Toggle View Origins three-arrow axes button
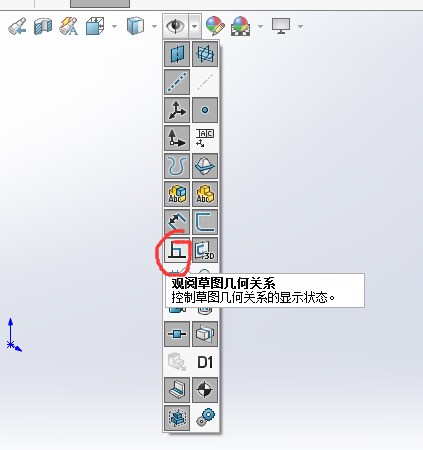Screen dimensions: 423x450 (177, 110)
